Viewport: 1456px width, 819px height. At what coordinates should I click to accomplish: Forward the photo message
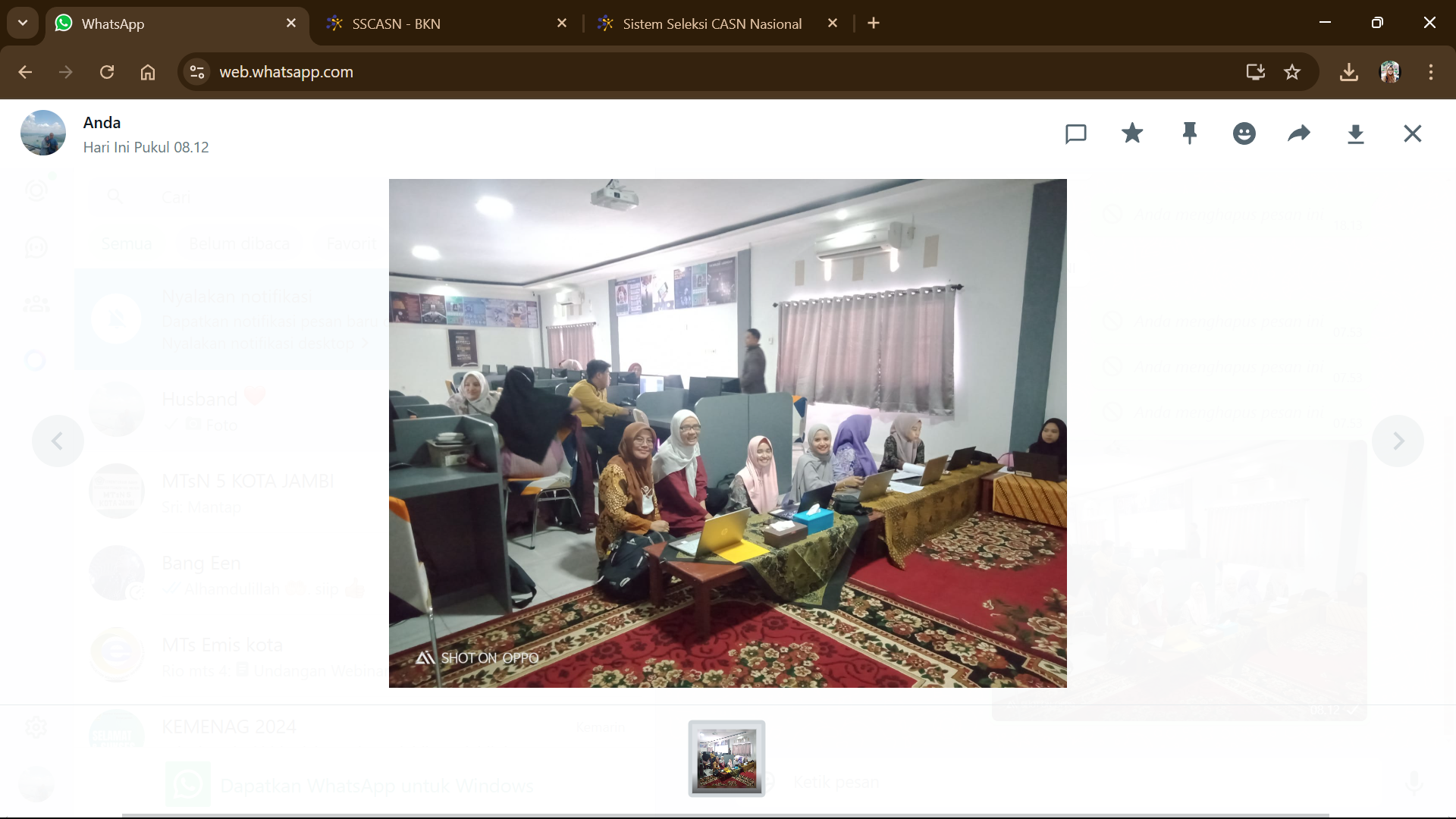pos(1299,133)
